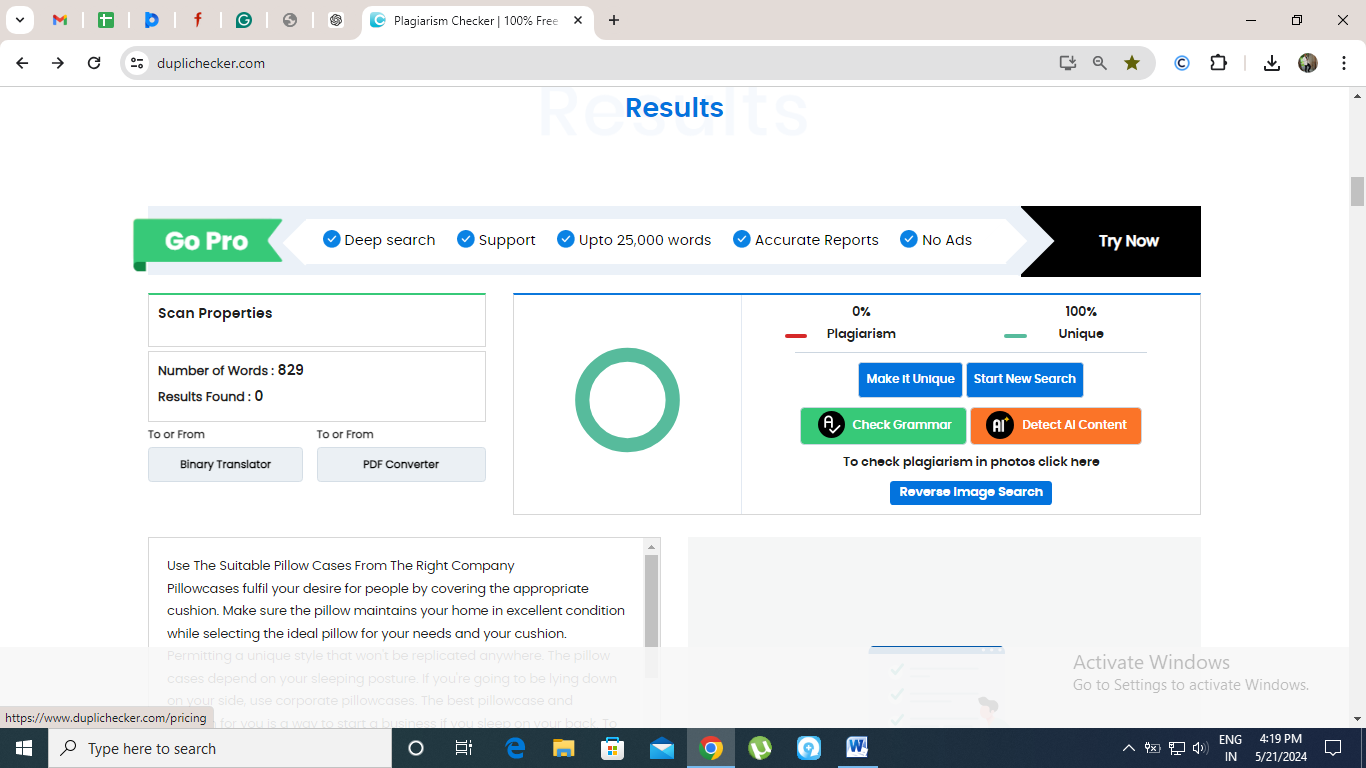Open Microsoft Store from taskbar
1366x768 pixels.
tap(613, 748)
